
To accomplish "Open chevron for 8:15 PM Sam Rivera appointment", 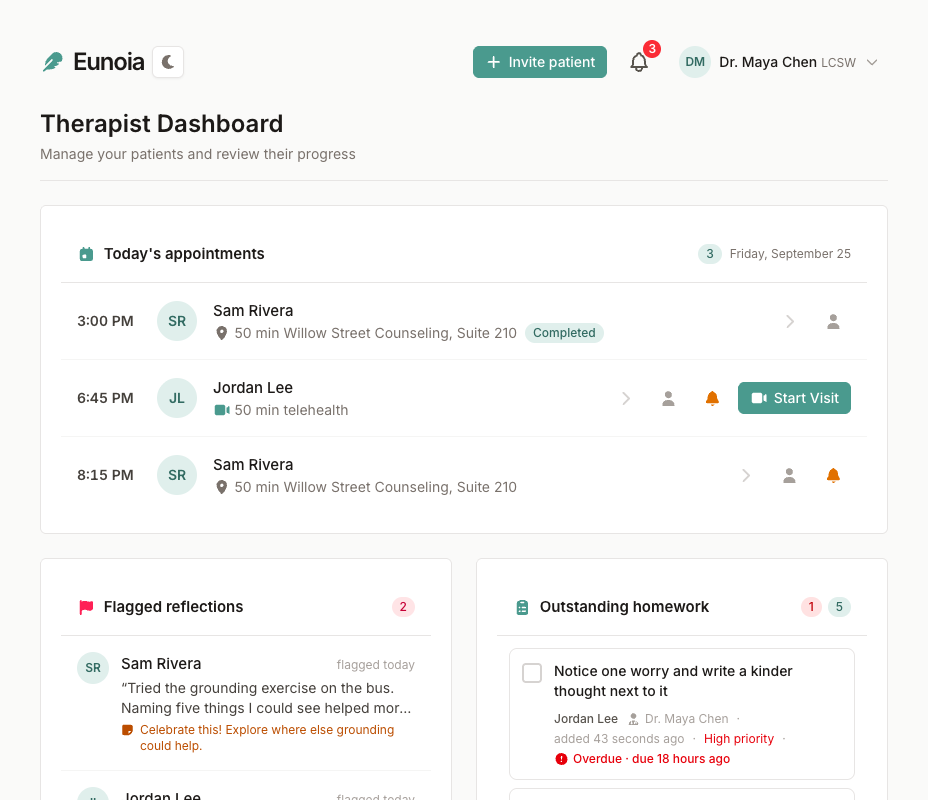I will 746,475.
